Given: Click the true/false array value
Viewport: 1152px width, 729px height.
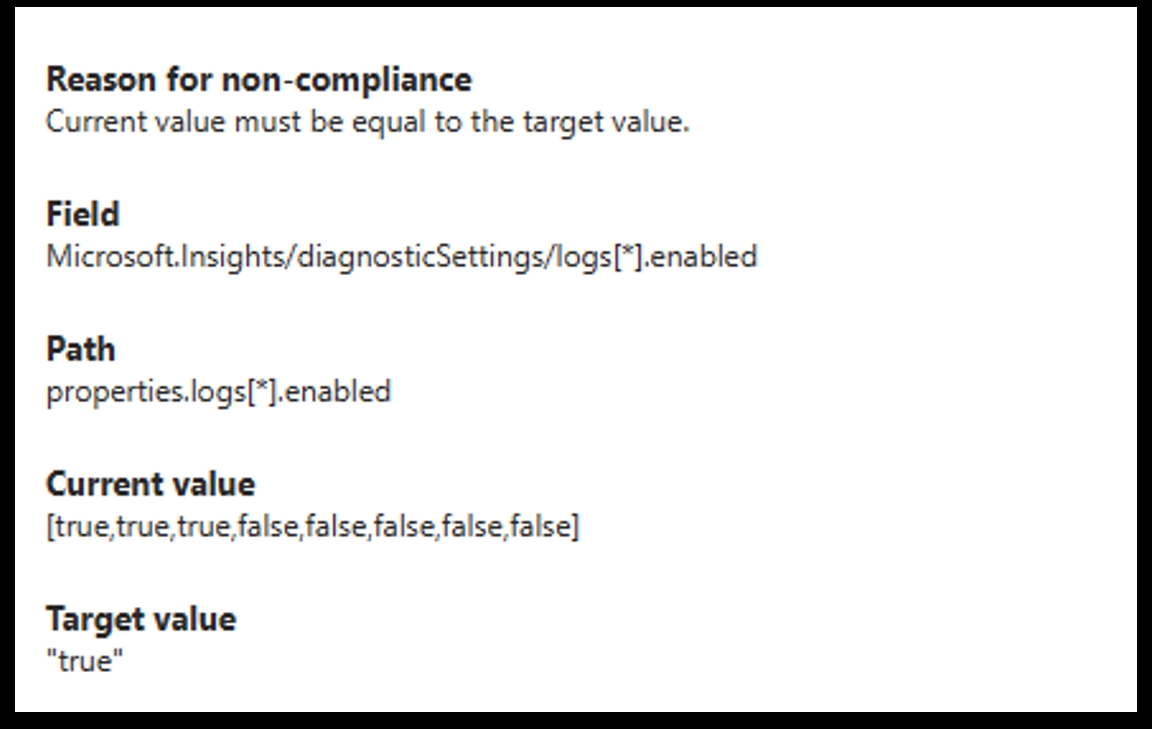Looking at the screenshot, I should pos(312,526).
